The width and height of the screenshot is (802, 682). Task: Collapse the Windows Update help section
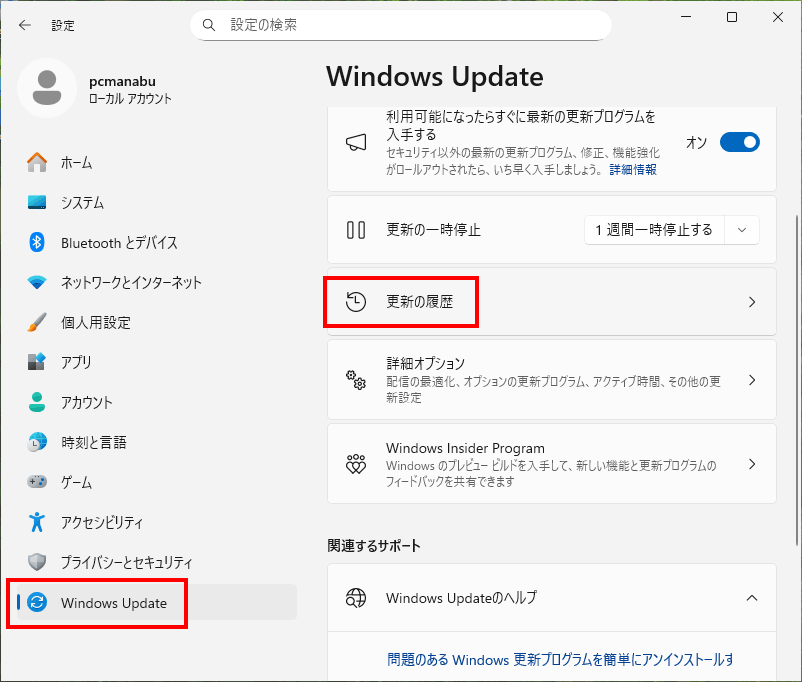(752, 598)
